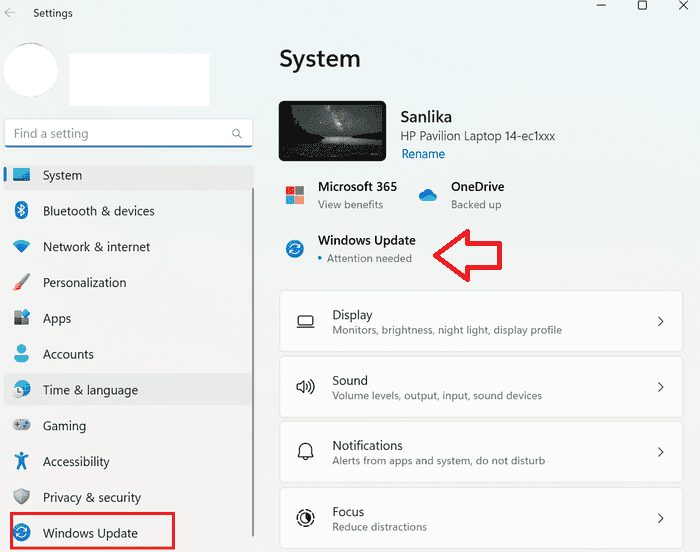Click the Apps grid icon in sidebar
700x552 pixels.
pos(21,318)
